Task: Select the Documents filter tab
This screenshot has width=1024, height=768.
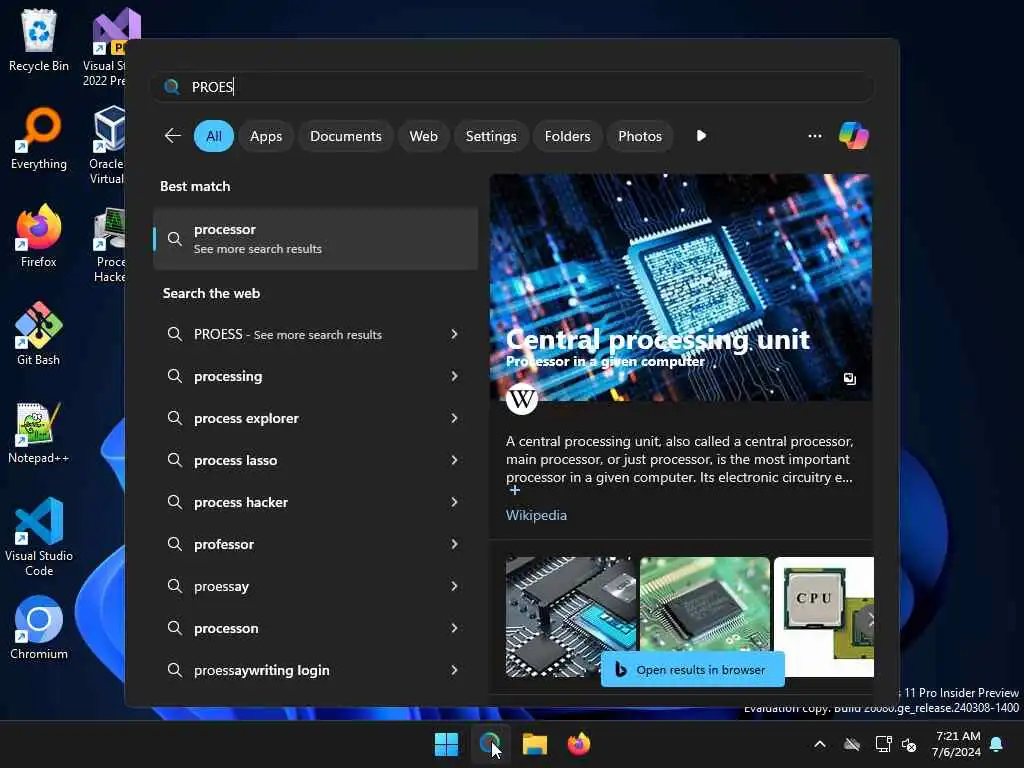Action: (x=345, y=136)
